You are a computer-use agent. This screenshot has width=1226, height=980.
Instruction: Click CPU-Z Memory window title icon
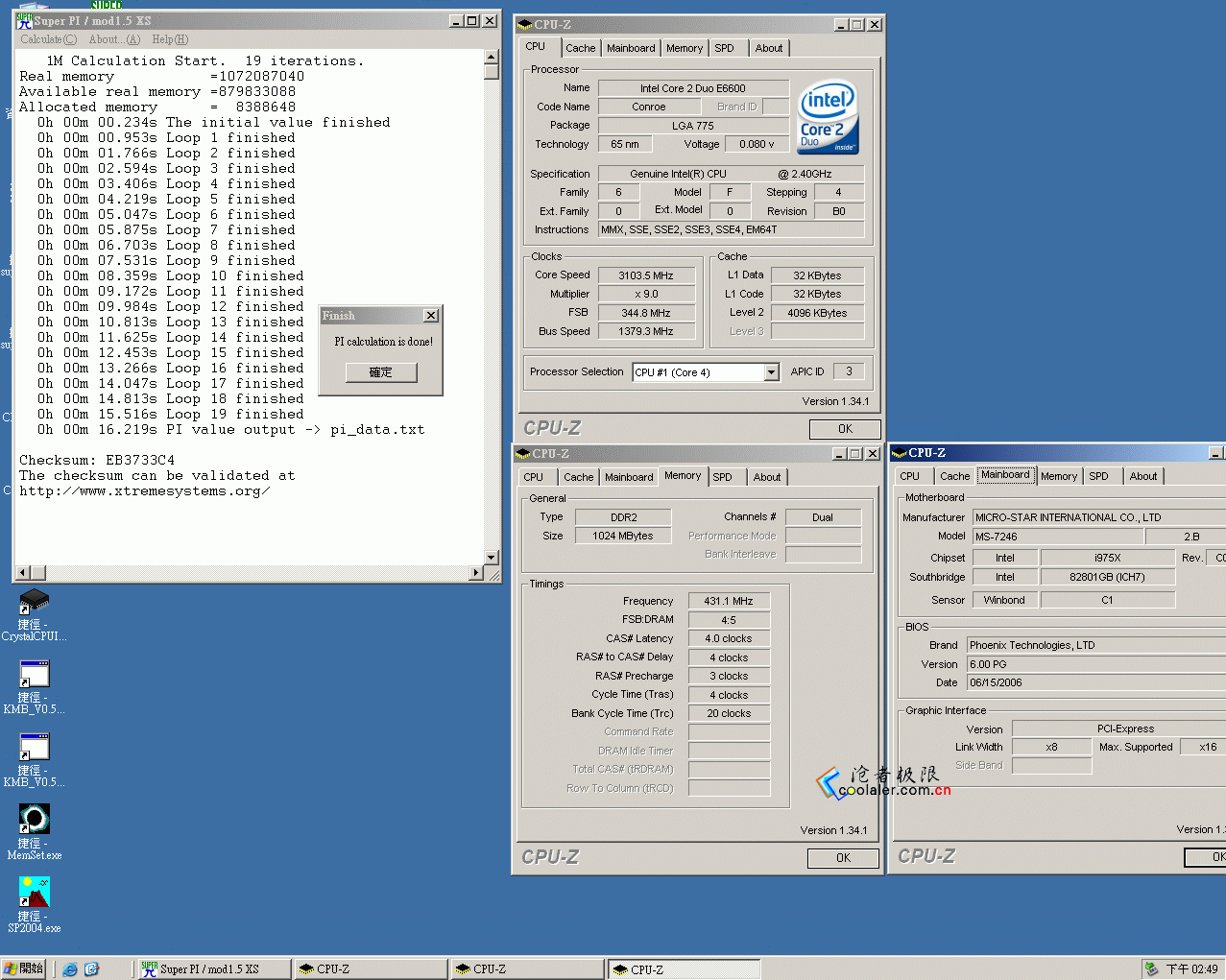tap(523, 453)
